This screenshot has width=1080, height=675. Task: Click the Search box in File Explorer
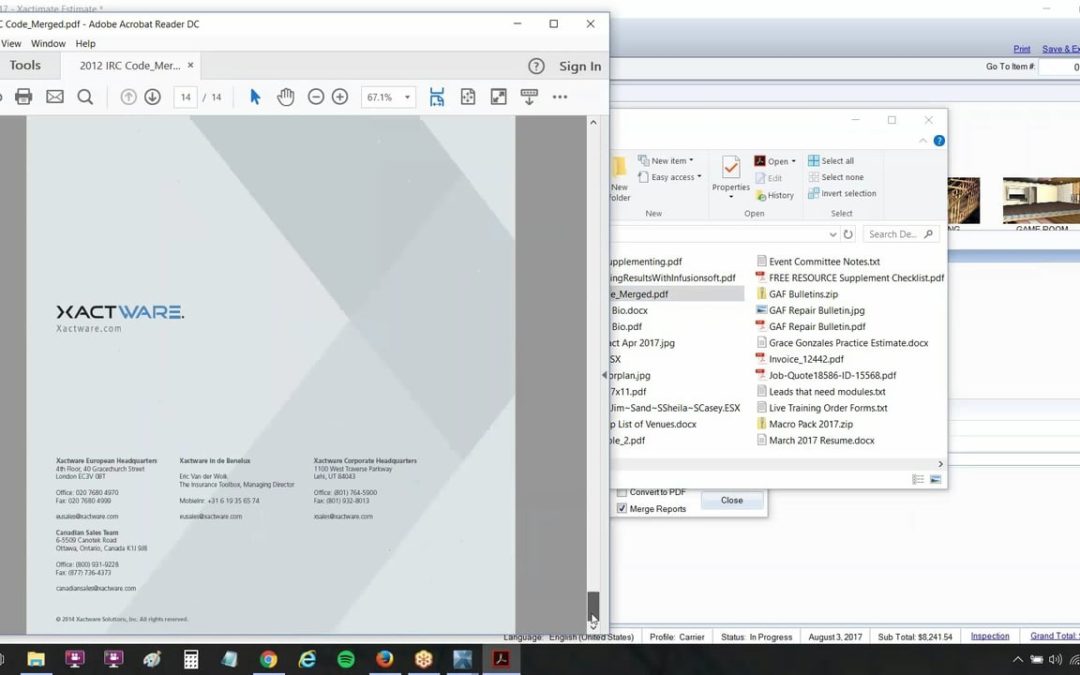click(x=902, y=234)
